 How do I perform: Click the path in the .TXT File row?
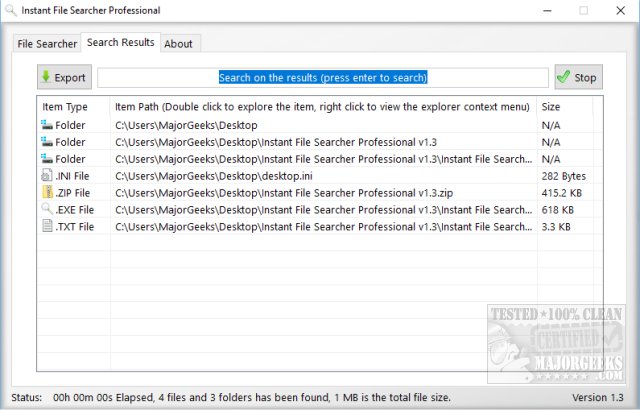pyautogui.click(x=324, y=226)
